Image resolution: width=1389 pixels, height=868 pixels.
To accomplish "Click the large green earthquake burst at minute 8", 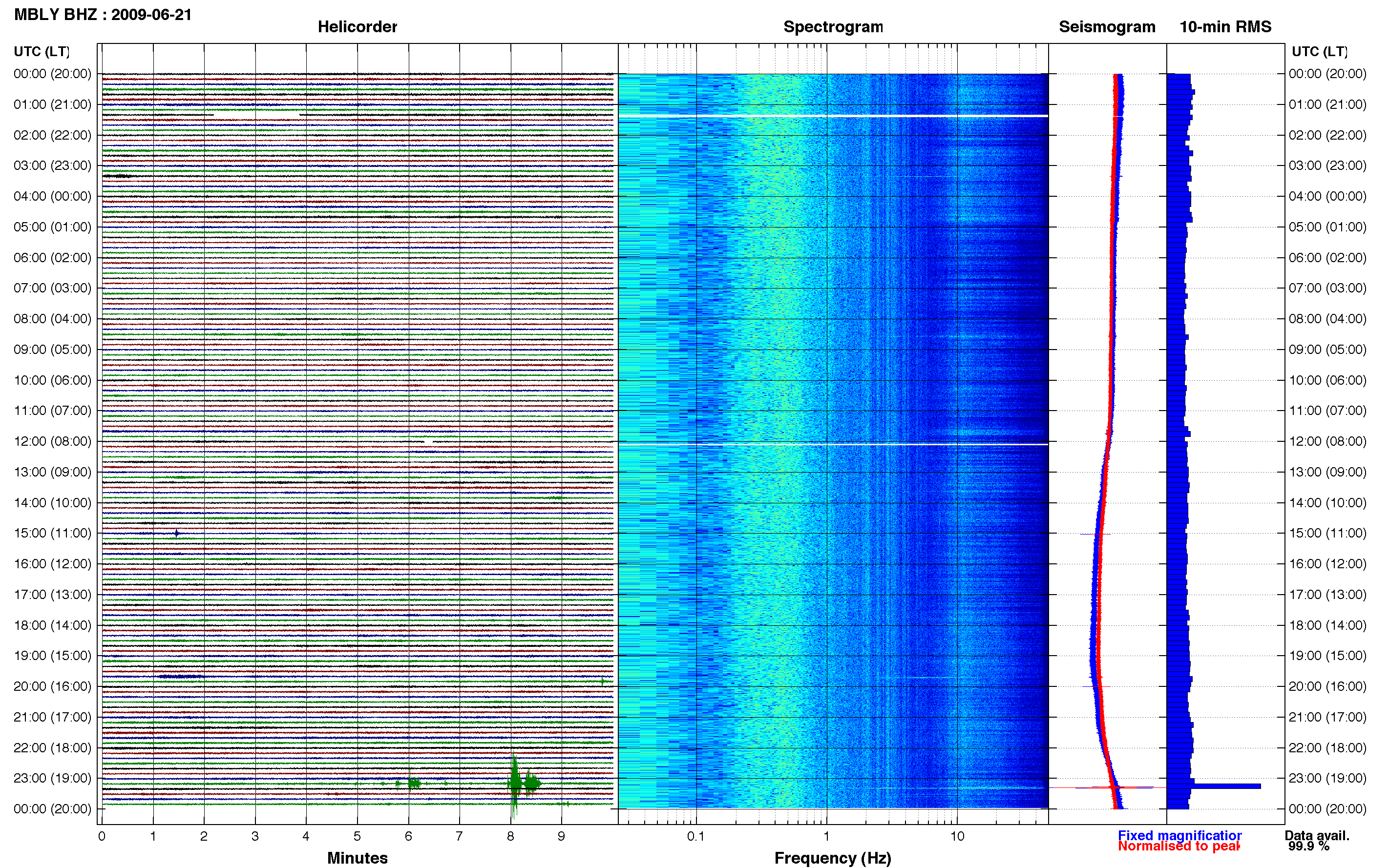I will 515,784.
